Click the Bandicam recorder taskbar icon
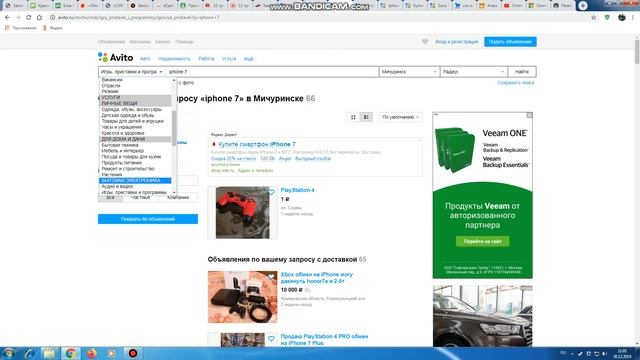 coord(133,353)
